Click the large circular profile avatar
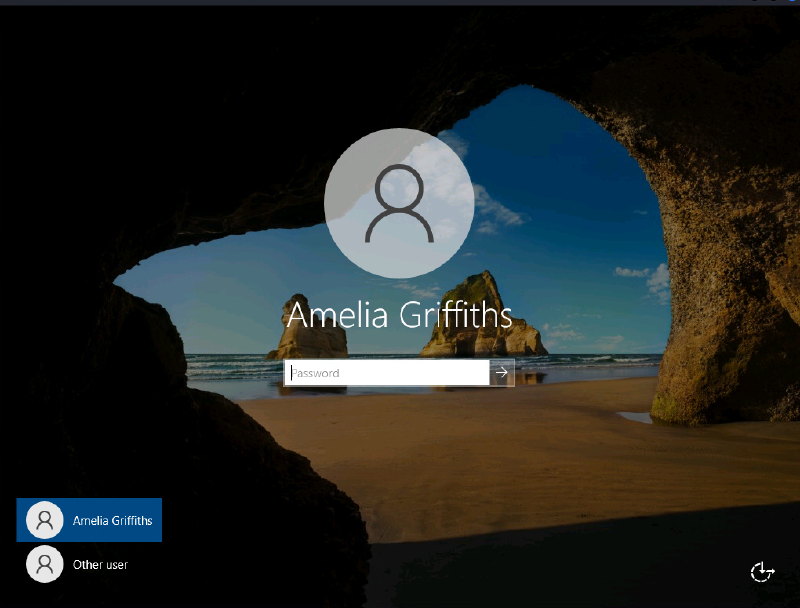The height and width of the screenshot is (608, 800). (x=399, y=203)
